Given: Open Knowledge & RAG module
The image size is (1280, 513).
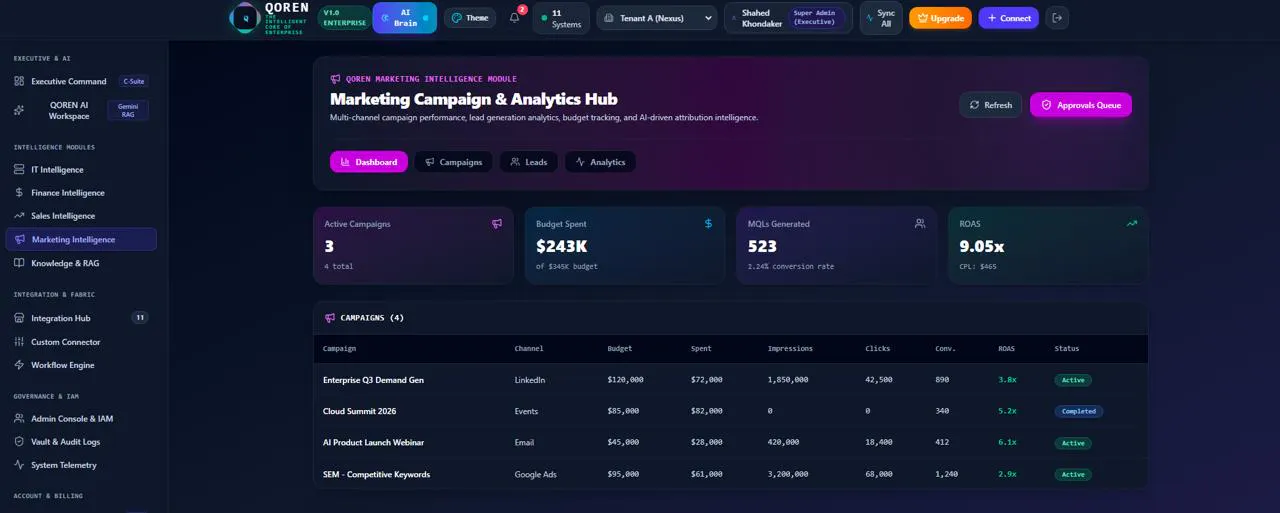Looking at the screenshot, I should pyautogui.click(x=81, y=263).
